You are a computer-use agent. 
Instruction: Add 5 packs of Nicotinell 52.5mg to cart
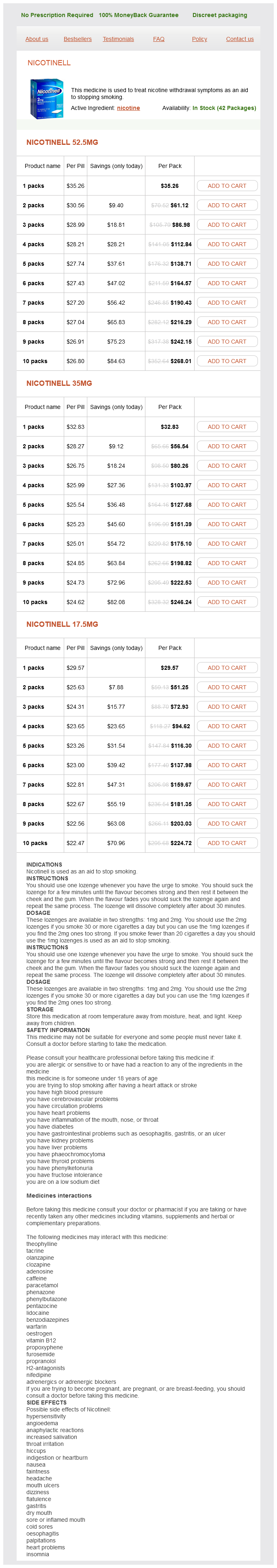point(227,264)
